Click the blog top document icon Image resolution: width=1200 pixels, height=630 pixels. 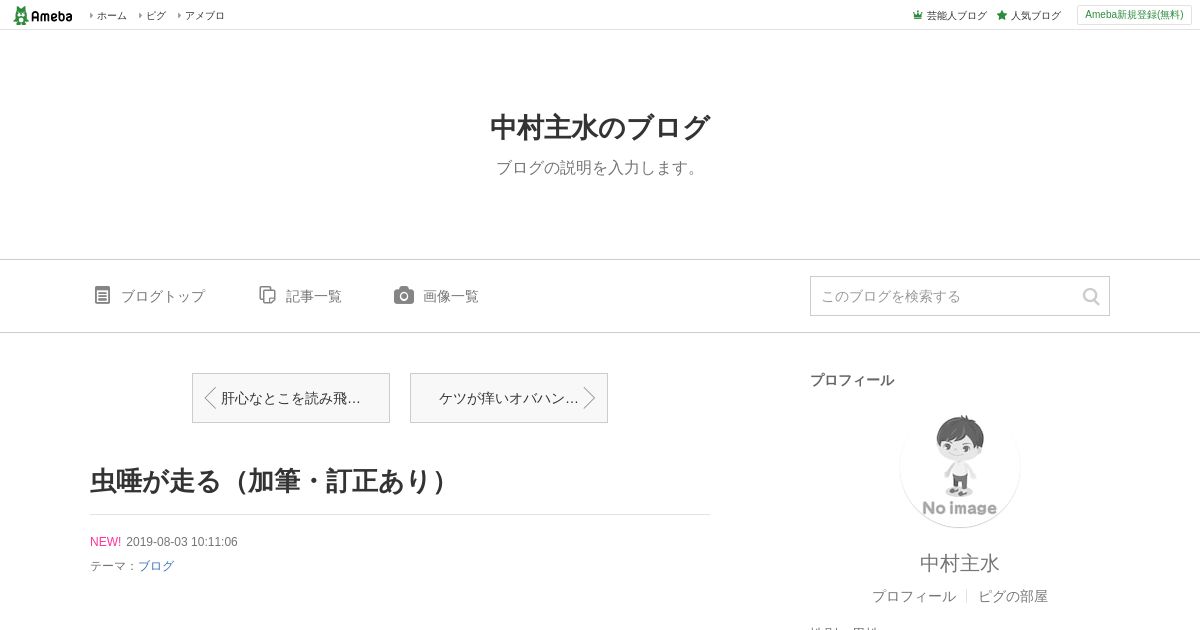pyautogui.click(x=102, y=295)
